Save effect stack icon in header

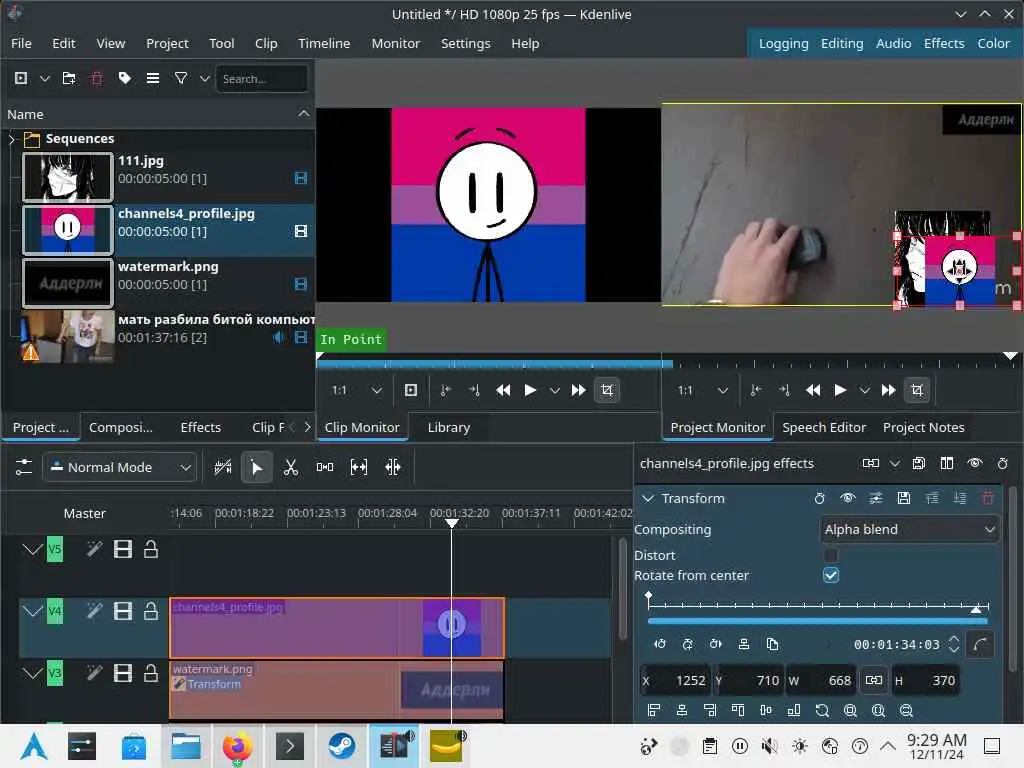click(919, 463)
